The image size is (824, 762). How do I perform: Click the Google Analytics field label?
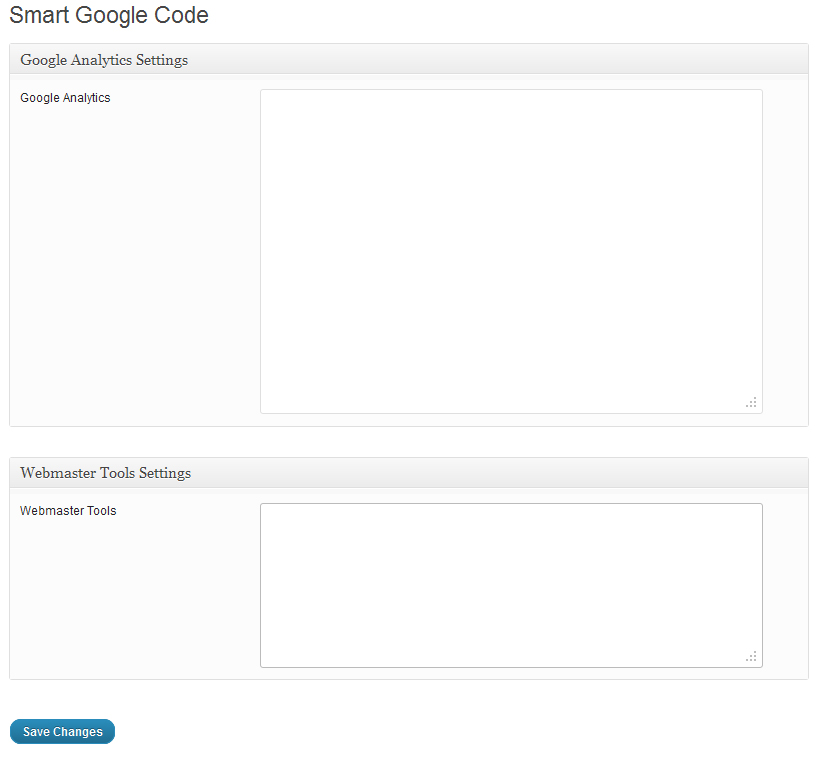click(x=65, y=98)
